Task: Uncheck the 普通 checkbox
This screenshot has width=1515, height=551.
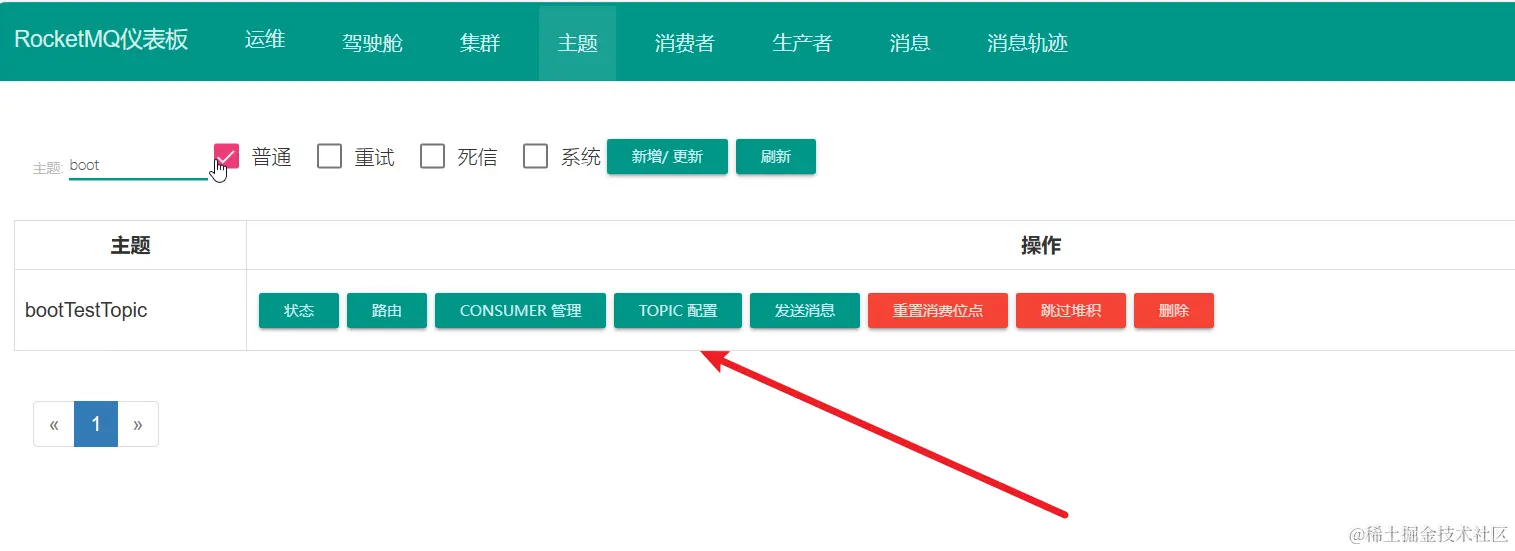Action: [227, 156]
